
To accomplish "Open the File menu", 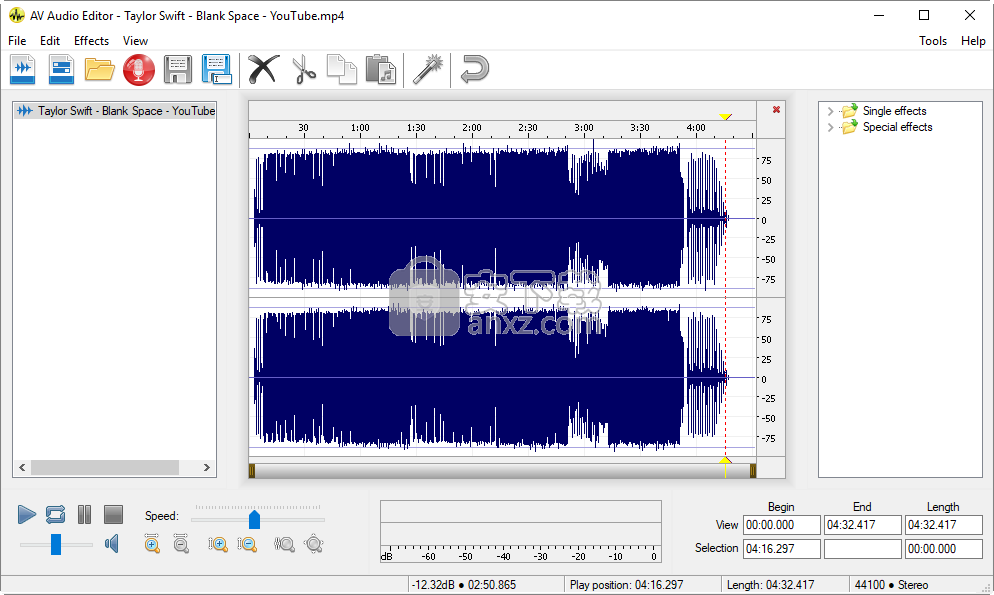I will pos(17,41).
